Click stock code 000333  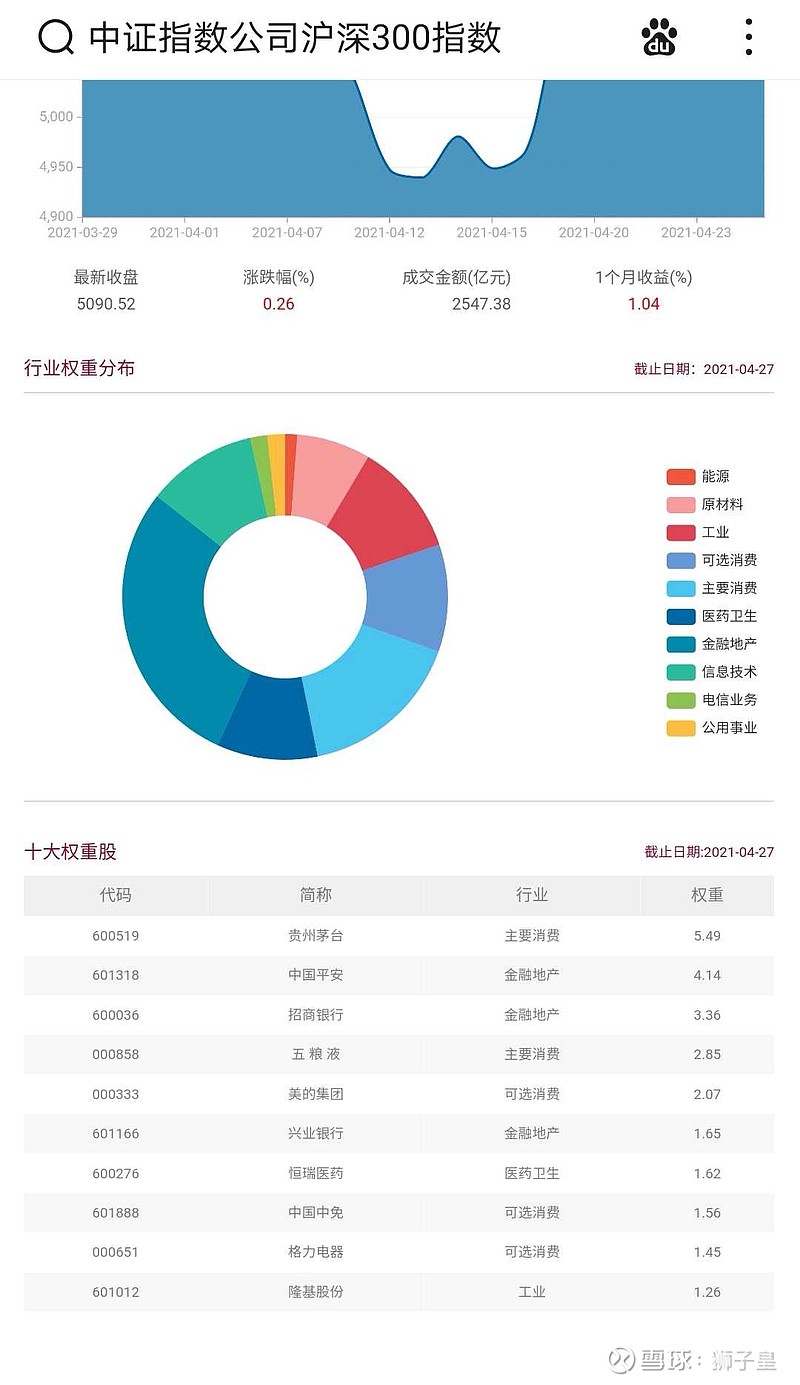(x=115, y=1094)
